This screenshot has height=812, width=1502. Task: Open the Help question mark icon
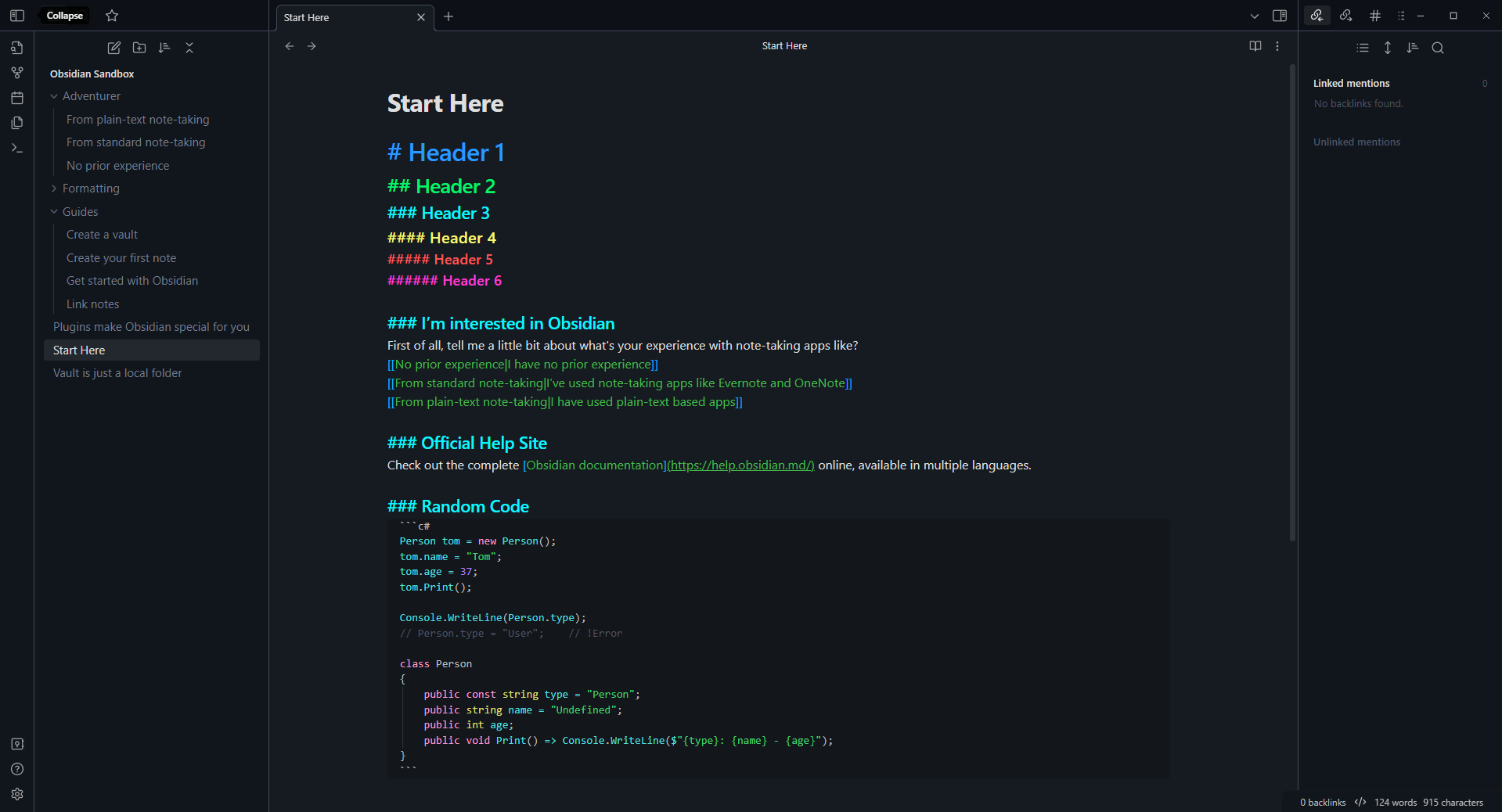(x=17, y=769)
